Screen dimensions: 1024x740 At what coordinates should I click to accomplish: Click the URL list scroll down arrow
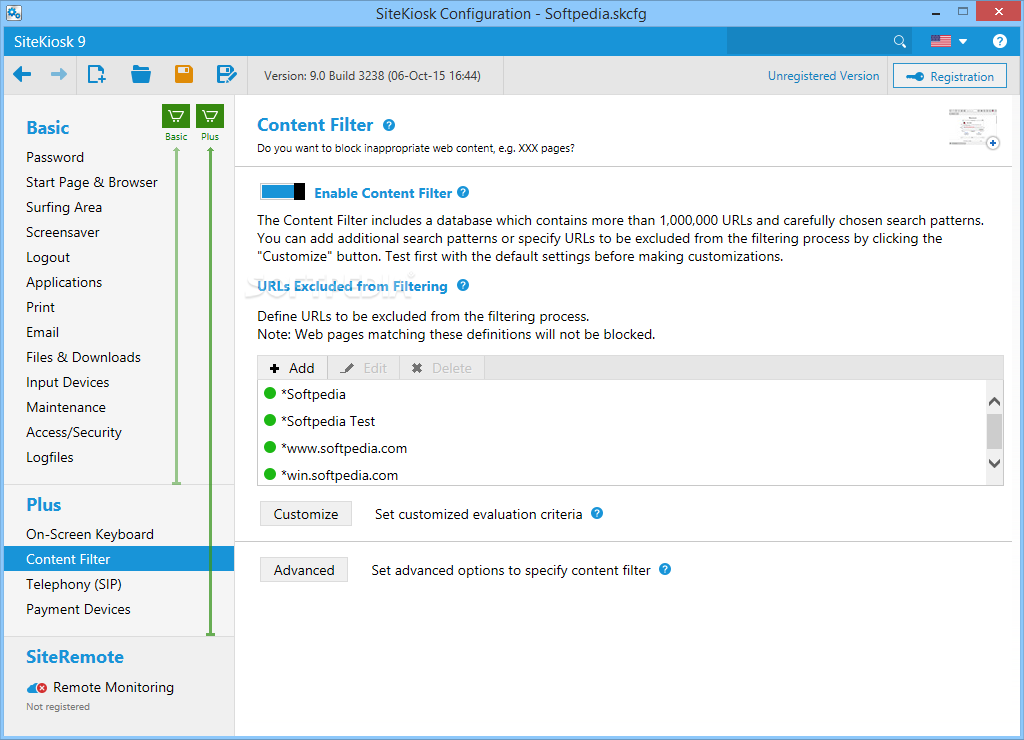pos(995,463)
